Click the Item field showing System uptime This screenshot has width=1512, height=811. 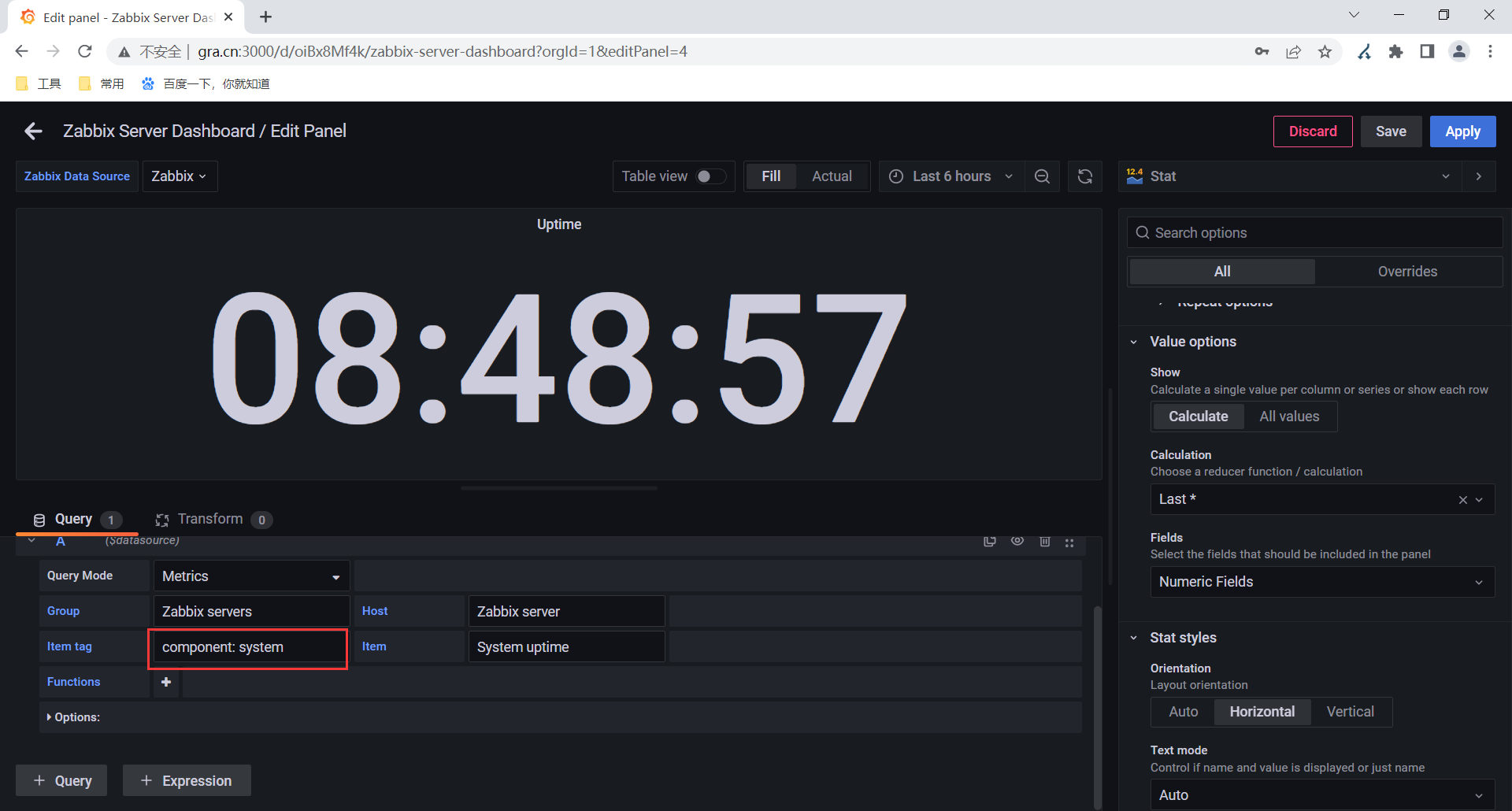566,646
